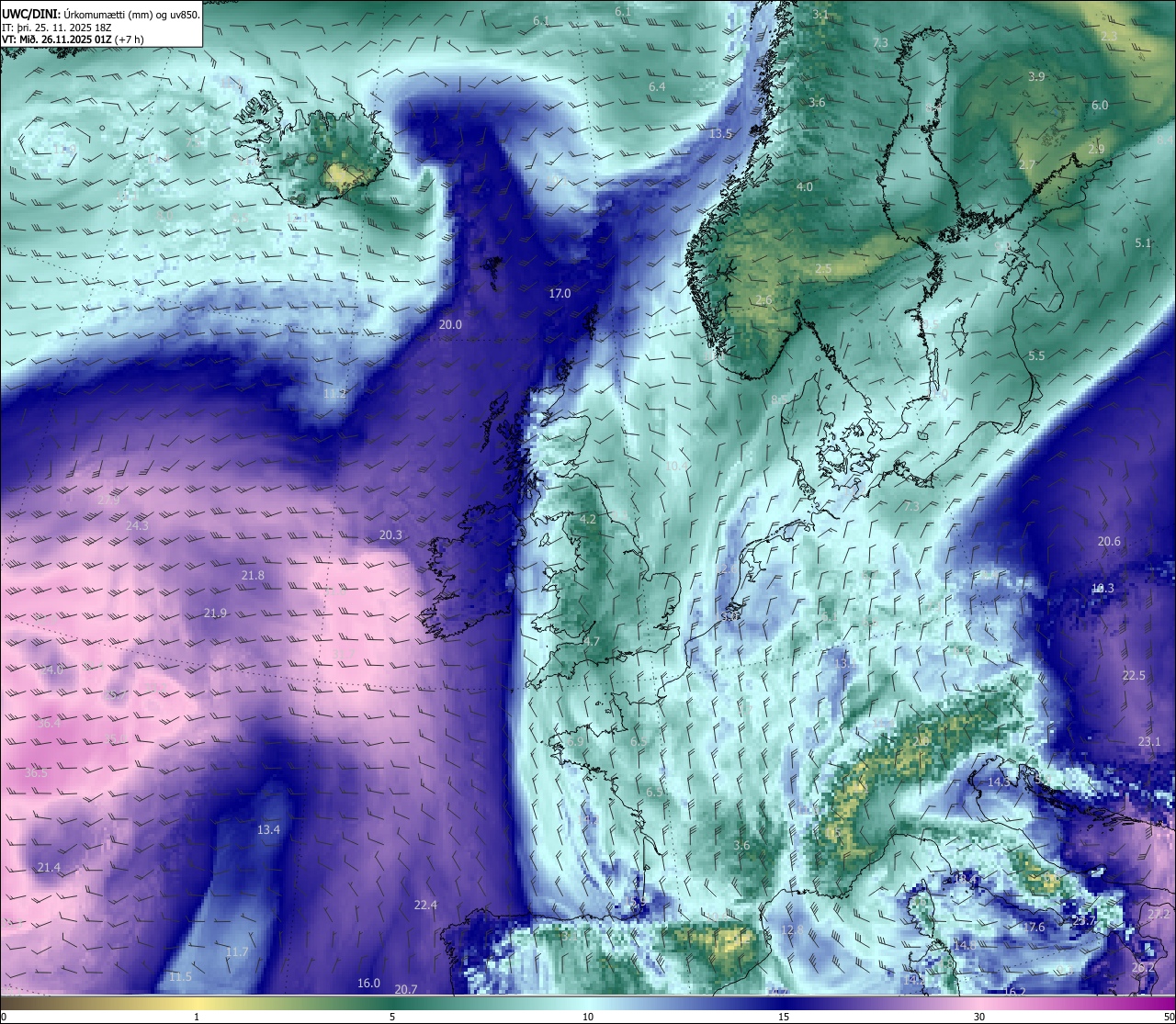Click the 2.5 value over southern Norway

pos(823,269)
